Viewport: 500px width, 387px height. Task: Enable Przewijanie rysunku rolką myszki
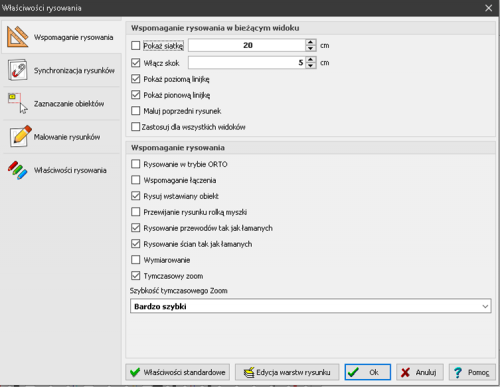[x=135, y=212]
